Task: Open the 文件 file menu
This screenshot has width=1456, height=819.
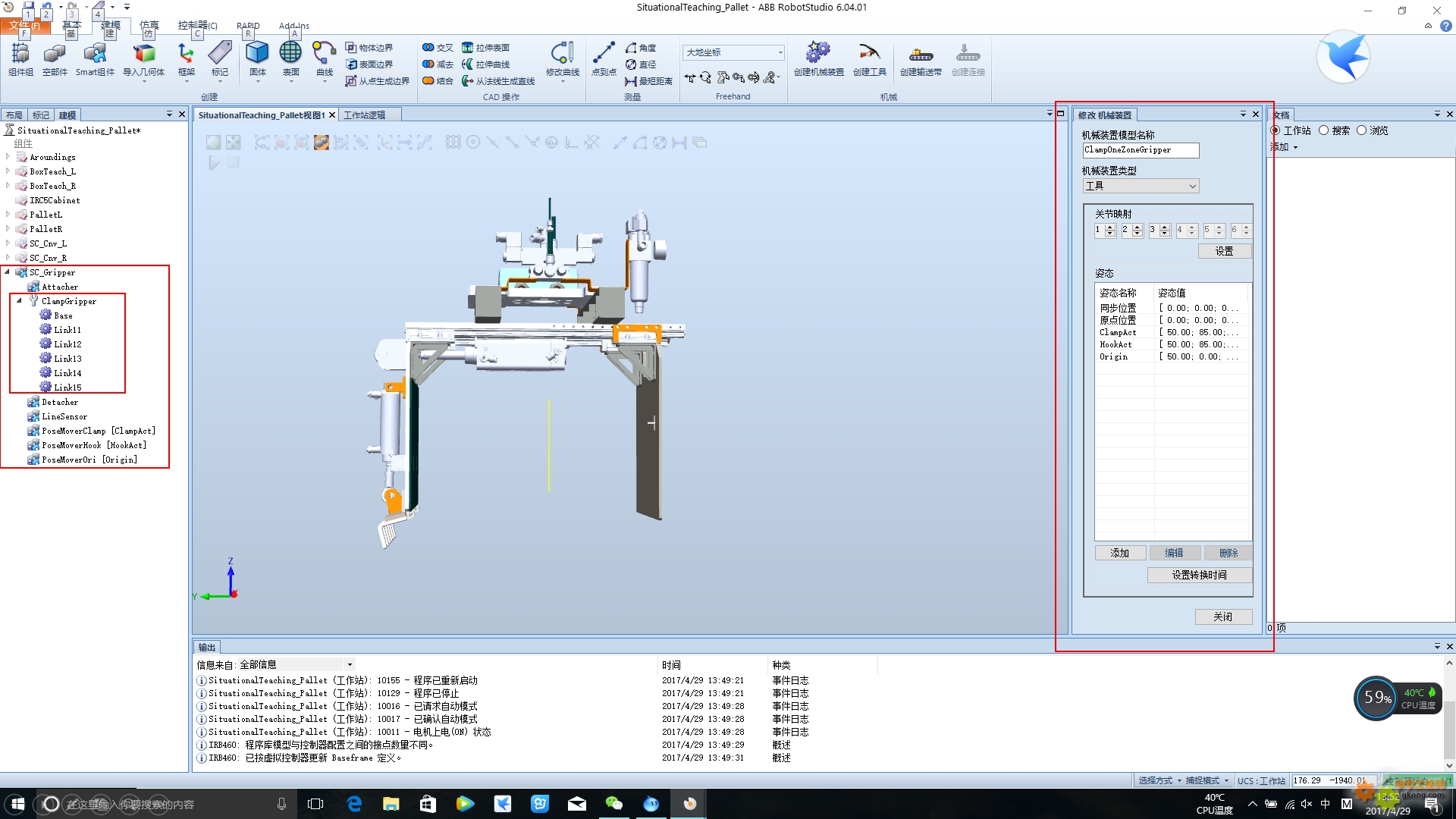Action: (x=25, y=26)
